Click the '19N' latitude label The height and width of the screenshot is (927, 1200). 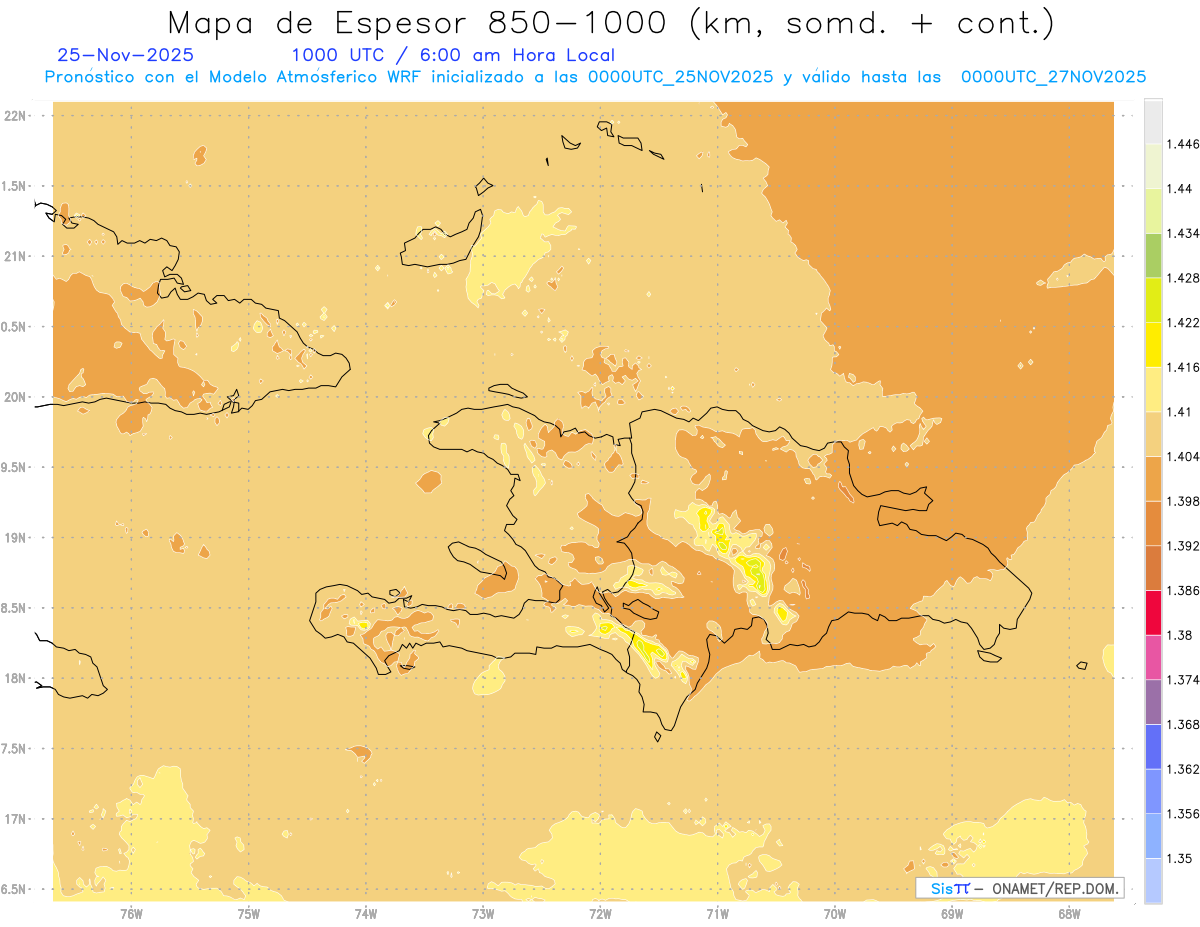(15, 538)
